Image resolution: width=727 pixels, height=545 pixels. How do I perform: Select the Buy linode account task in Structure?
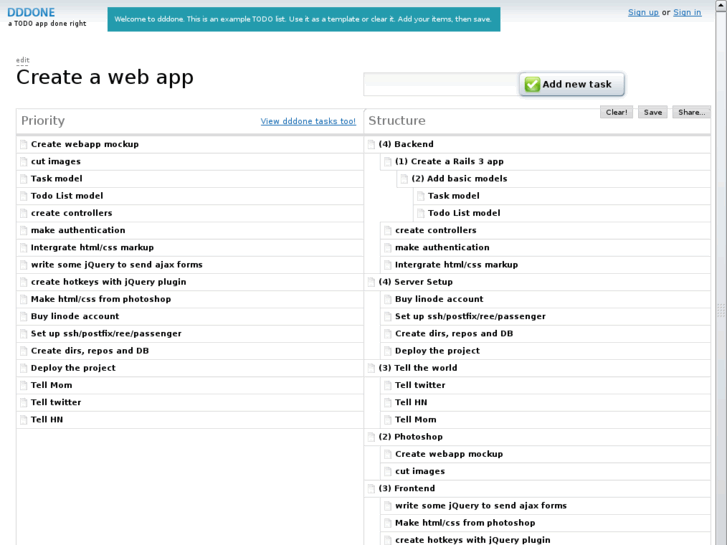[x=438, y=299]
